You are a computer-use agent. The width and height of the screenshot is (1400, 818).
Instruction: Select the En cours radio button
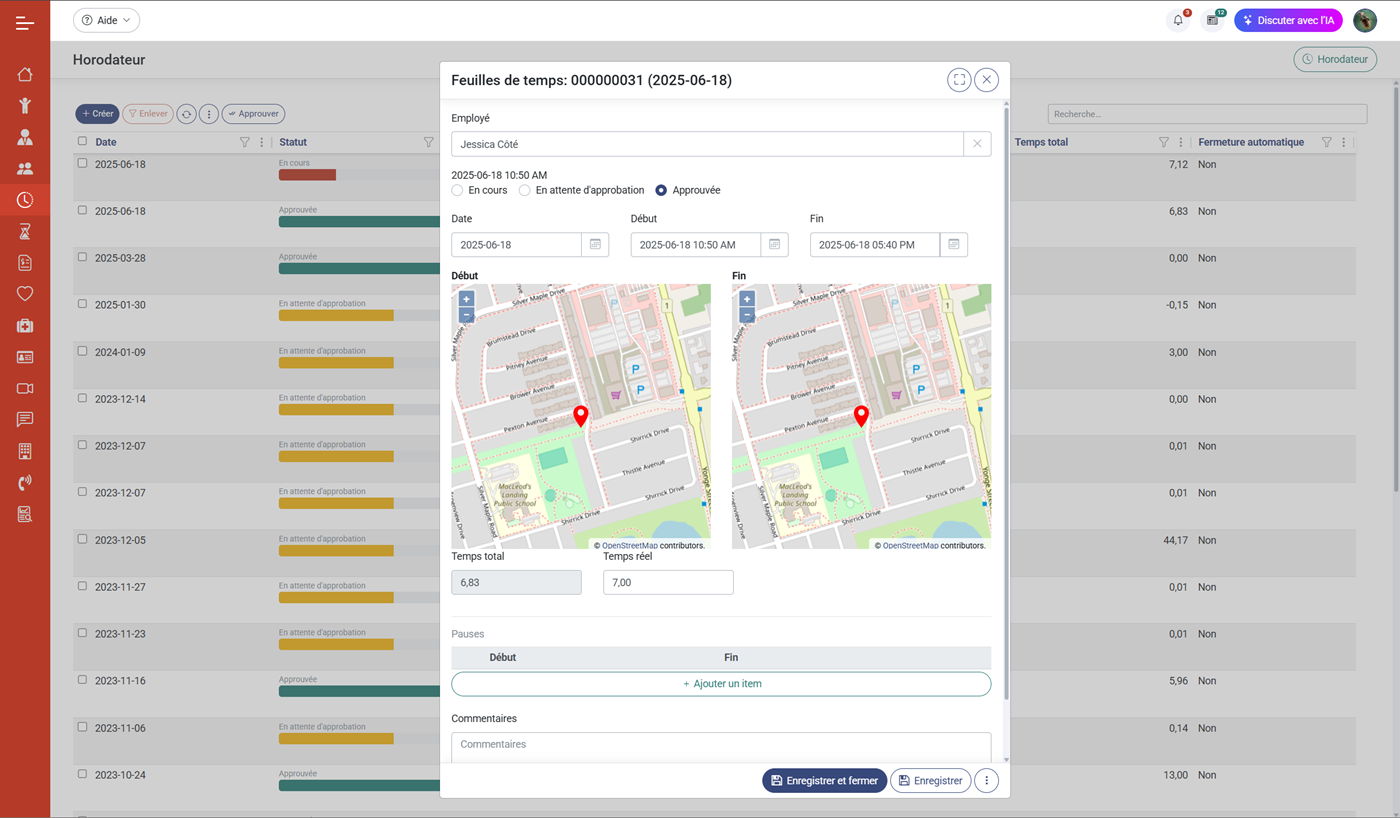tap(457, 190)
